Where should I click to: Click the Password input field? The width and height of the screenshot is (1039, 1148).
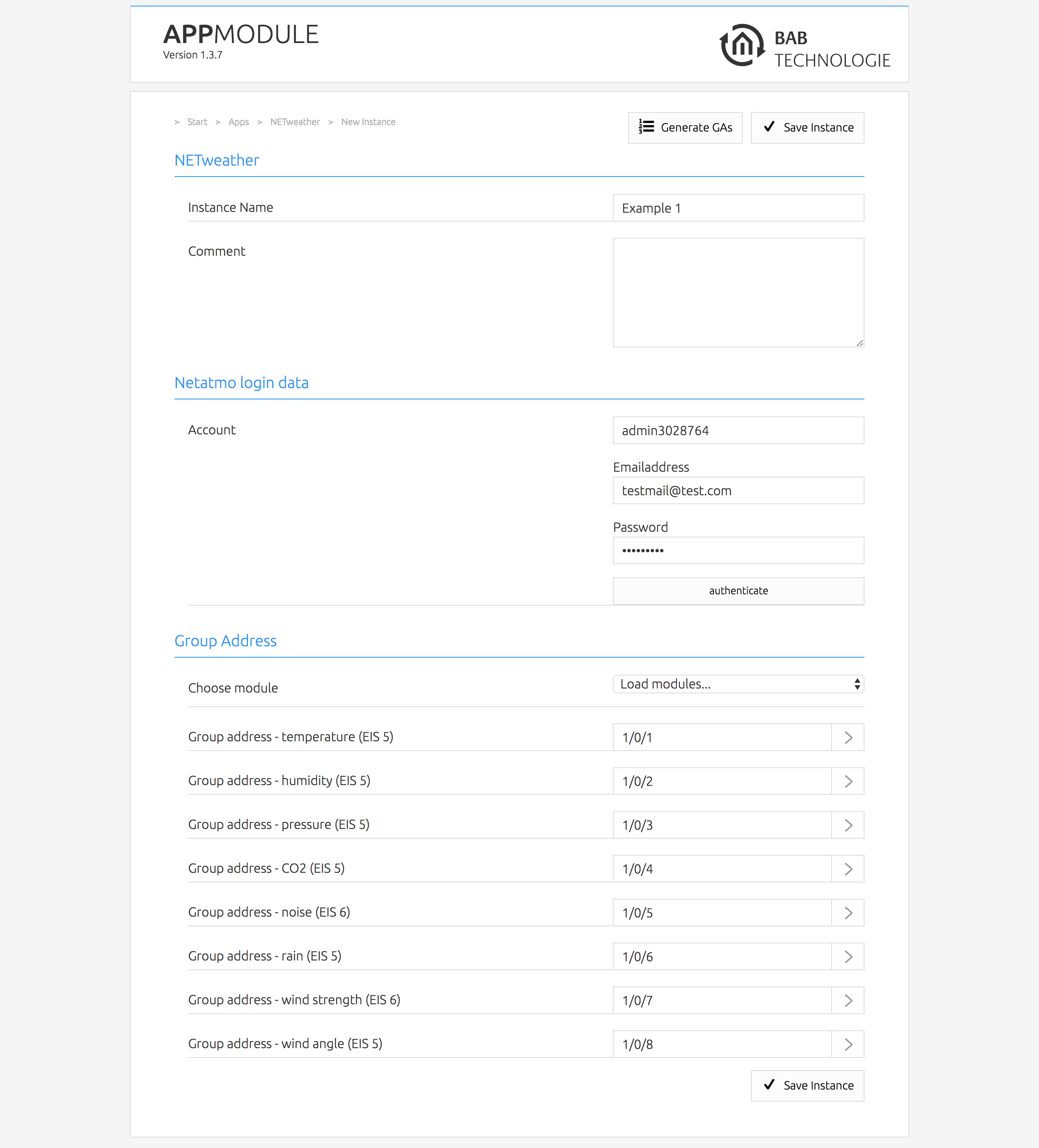738,550
